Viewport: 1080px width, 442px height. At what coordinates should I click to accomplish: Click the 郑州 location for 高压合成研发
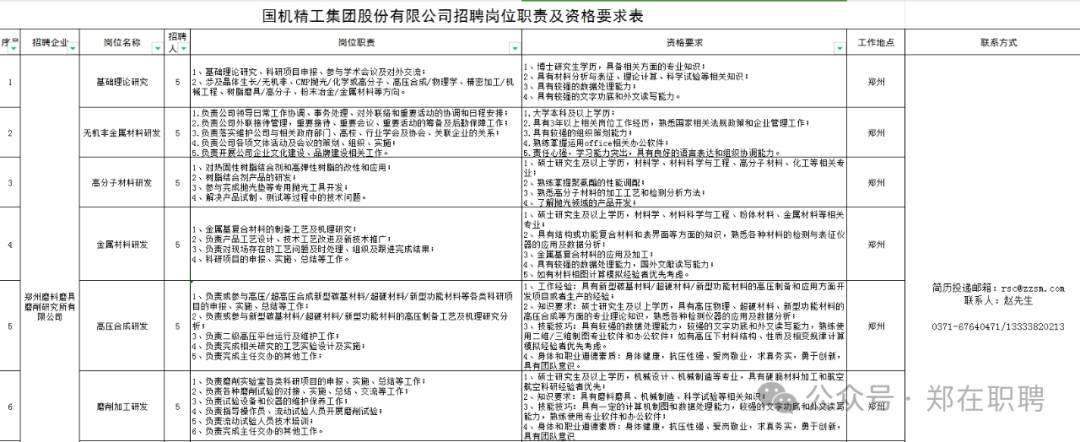coord(875,326)
